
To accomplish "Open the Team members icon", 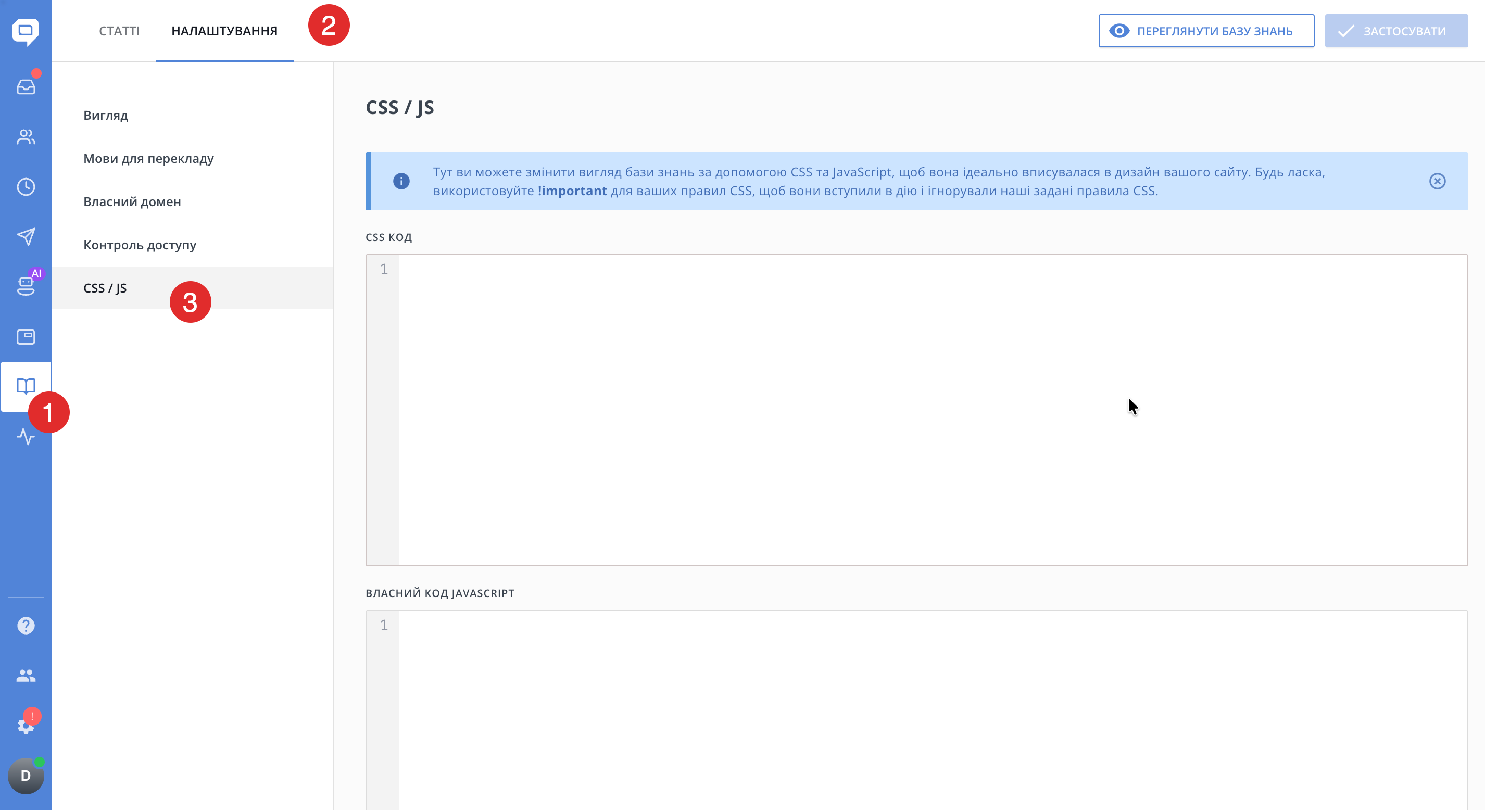I will (x=26, y=676).
